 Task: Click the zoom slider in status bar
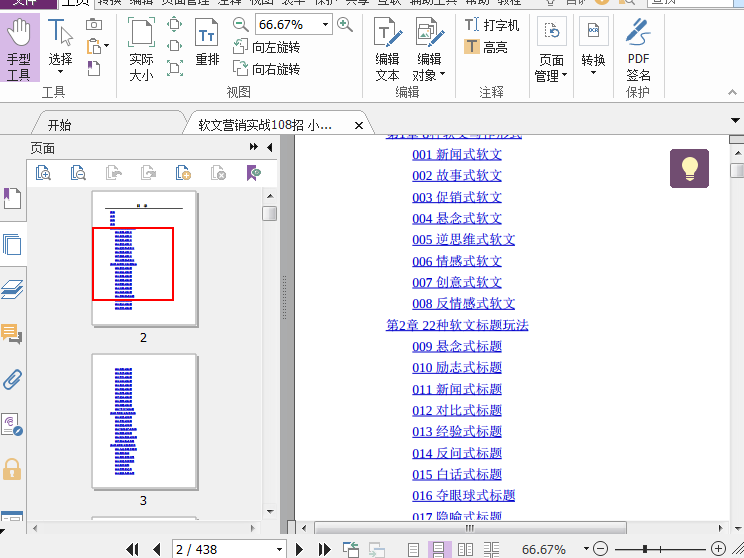645,549
